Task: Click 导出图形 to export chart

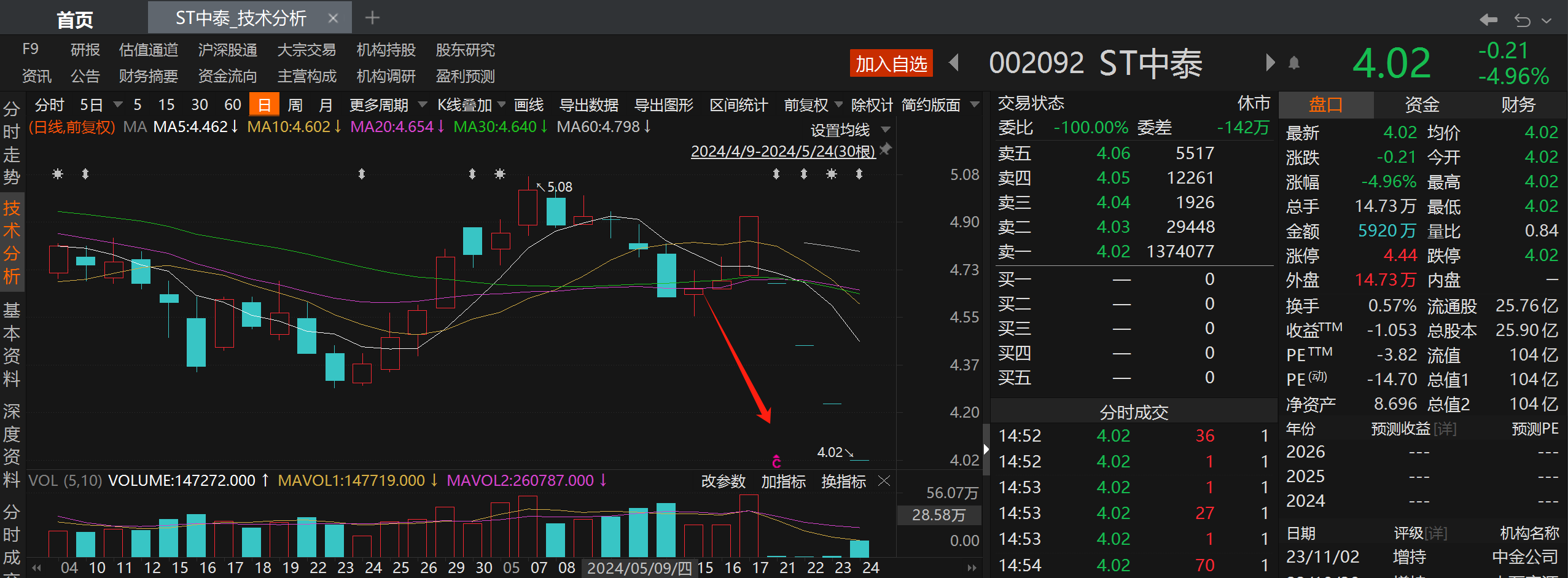Action: (x=664, y=105)
